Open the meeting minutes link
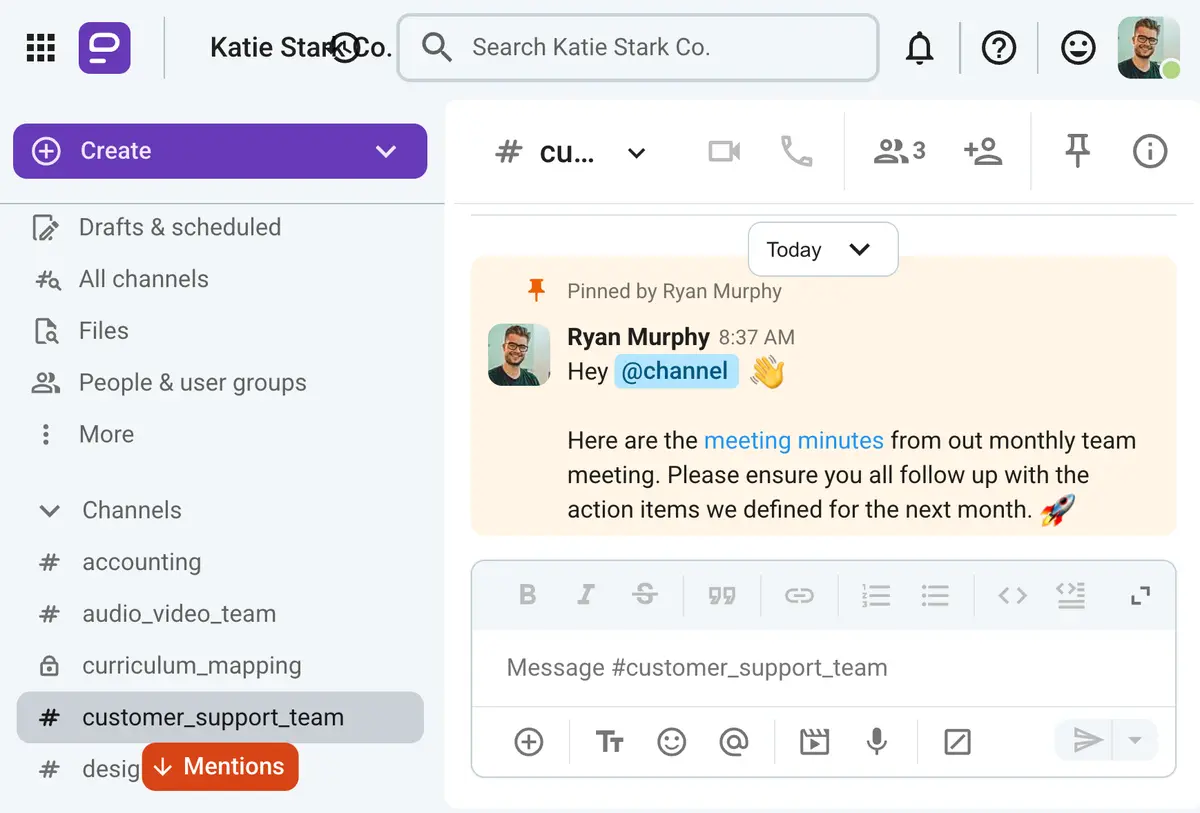The height and width of the screenshot is (813, 1200). click(x=793, y=440)
